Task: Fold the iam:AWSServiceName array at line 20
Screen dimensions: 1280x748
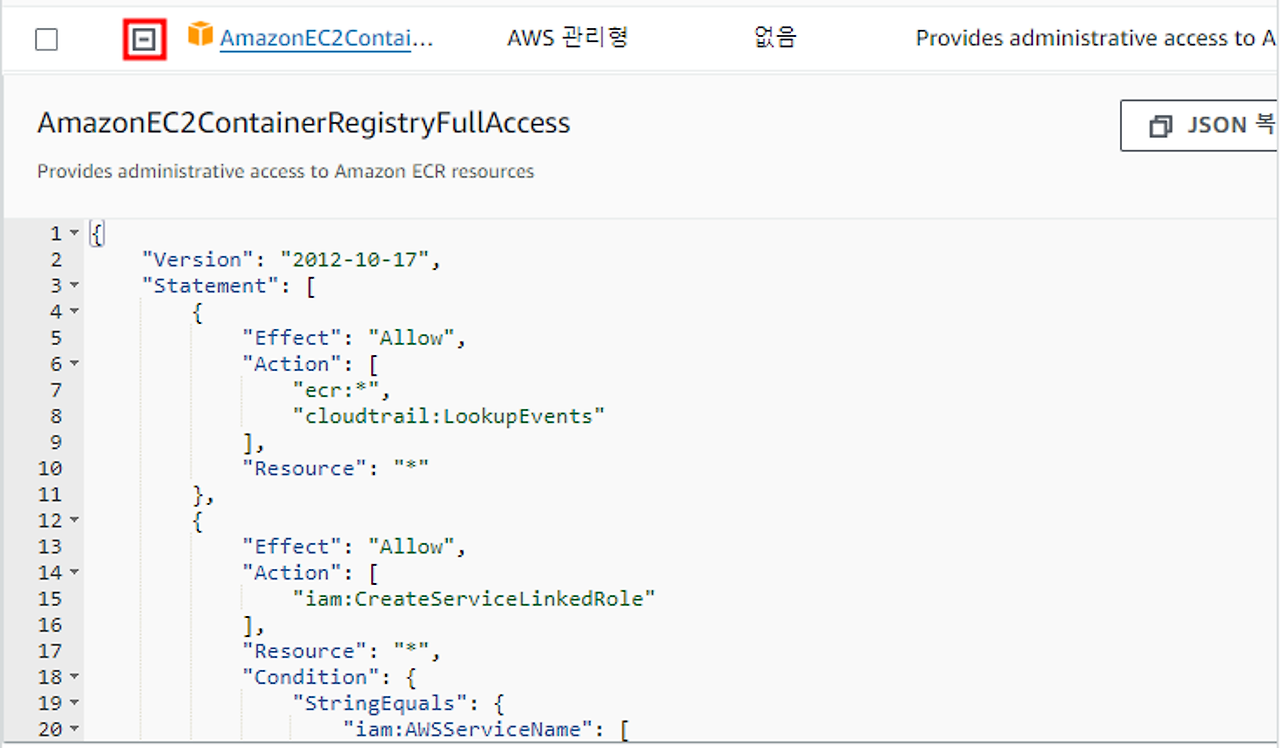Action: [x=75, y=729]
